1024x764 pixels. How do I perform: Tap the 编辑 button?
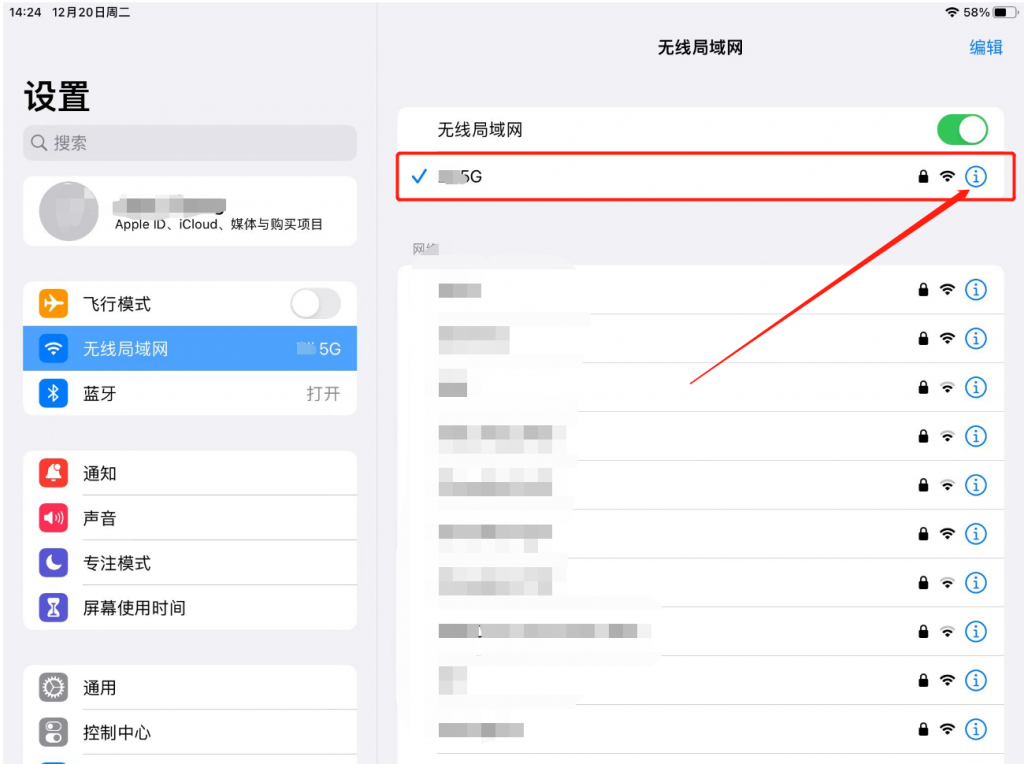[985, 48]
